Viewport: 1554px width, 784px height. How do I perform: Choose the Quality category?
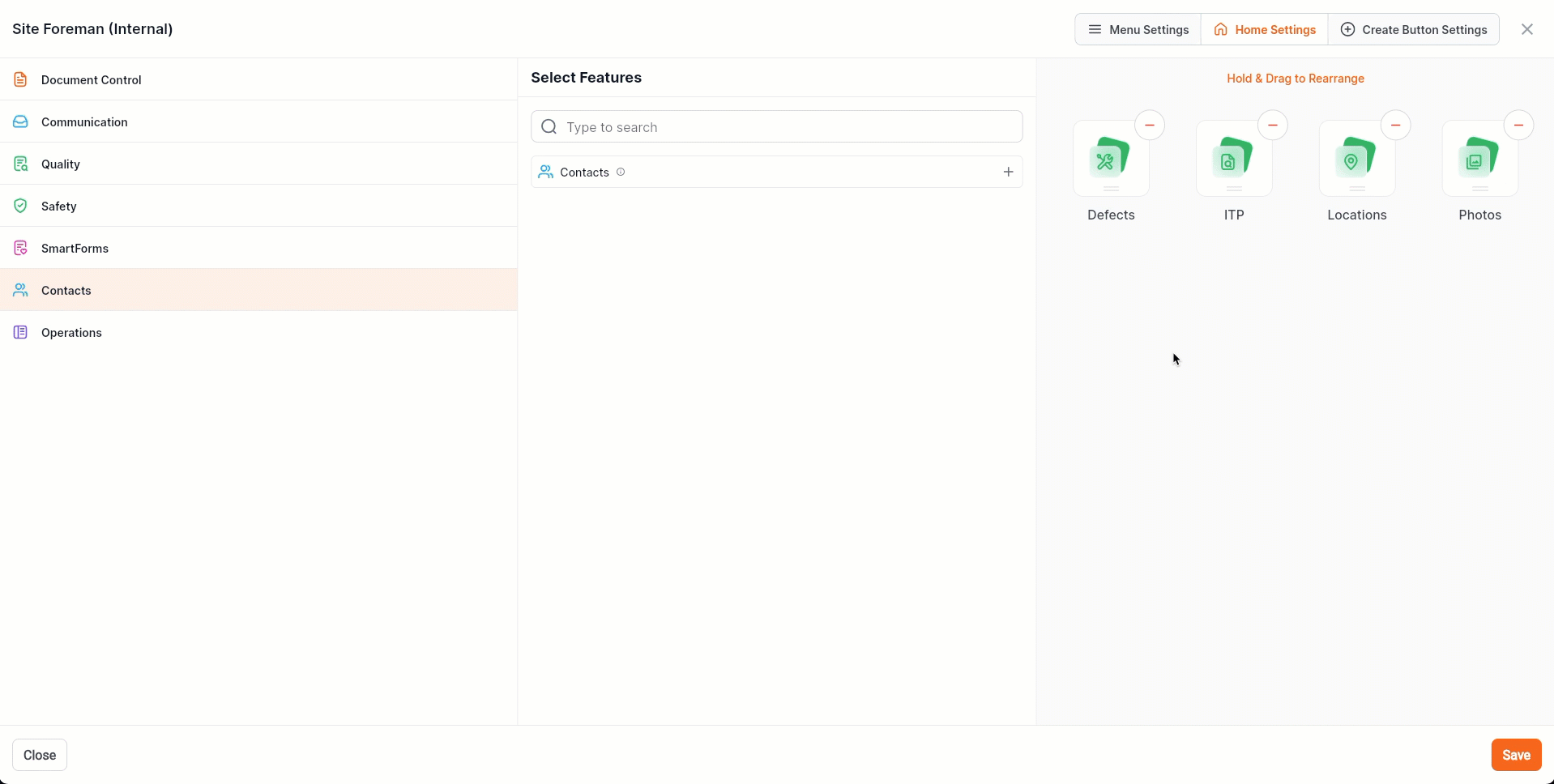pyautogui.click(x=61, y=164)
